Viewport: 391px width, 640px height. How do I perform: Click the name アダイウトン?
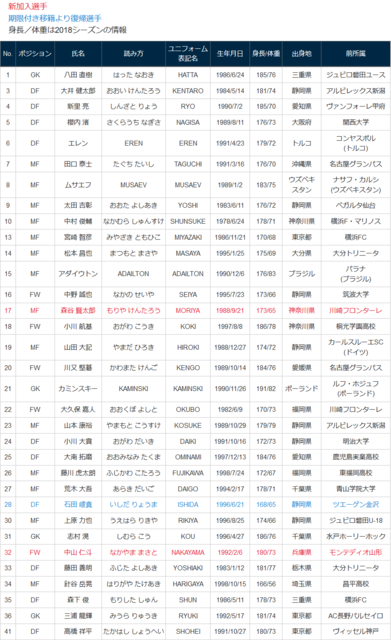pos(78,274)
